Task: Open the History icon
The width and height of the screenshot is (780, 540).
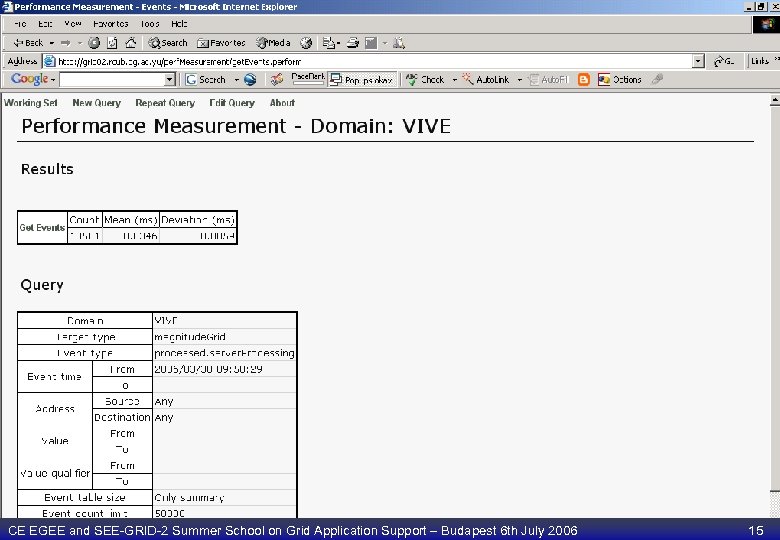Action: (306, 43)
